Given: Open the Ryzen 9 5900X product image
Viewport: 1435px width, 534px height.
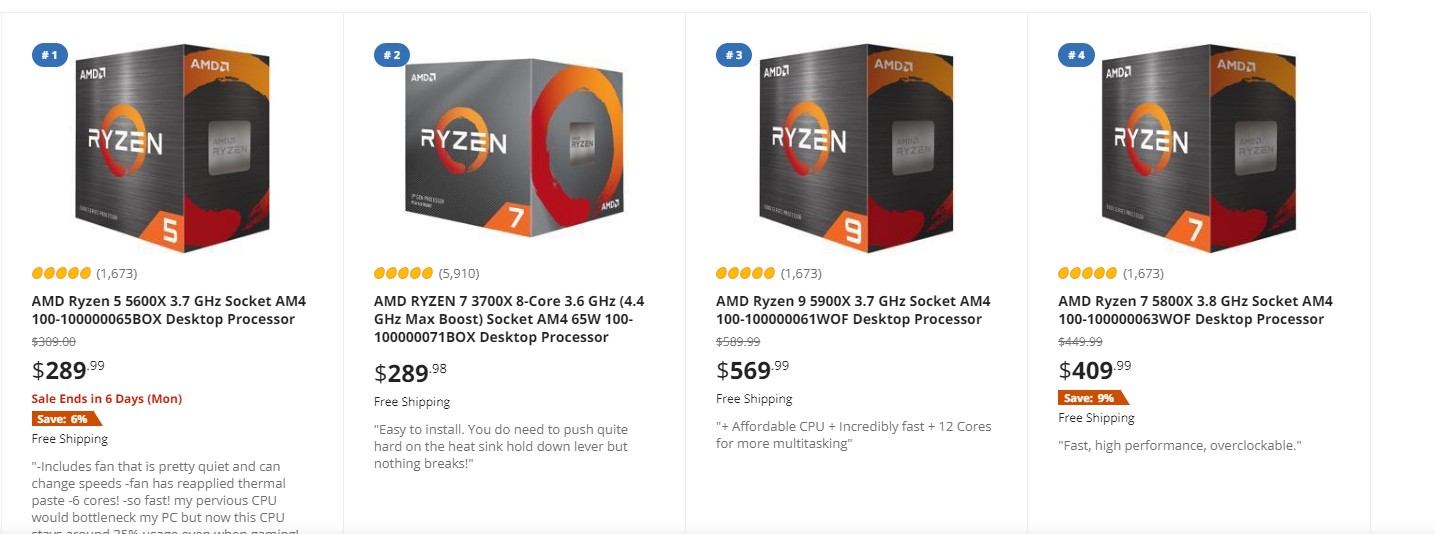Looking at the screenshot, I should pos(856,148).
